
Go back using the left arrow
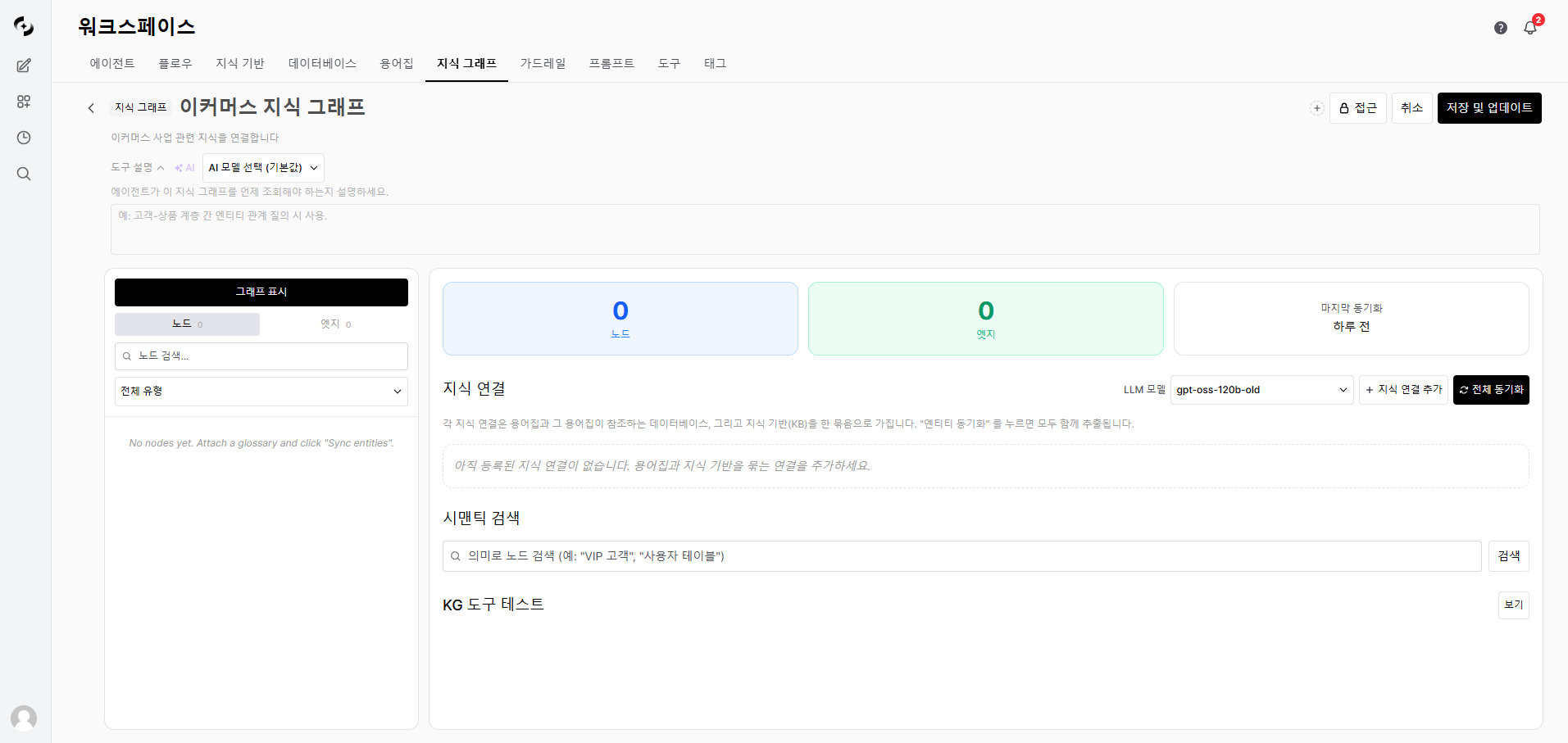click(91, 108)
